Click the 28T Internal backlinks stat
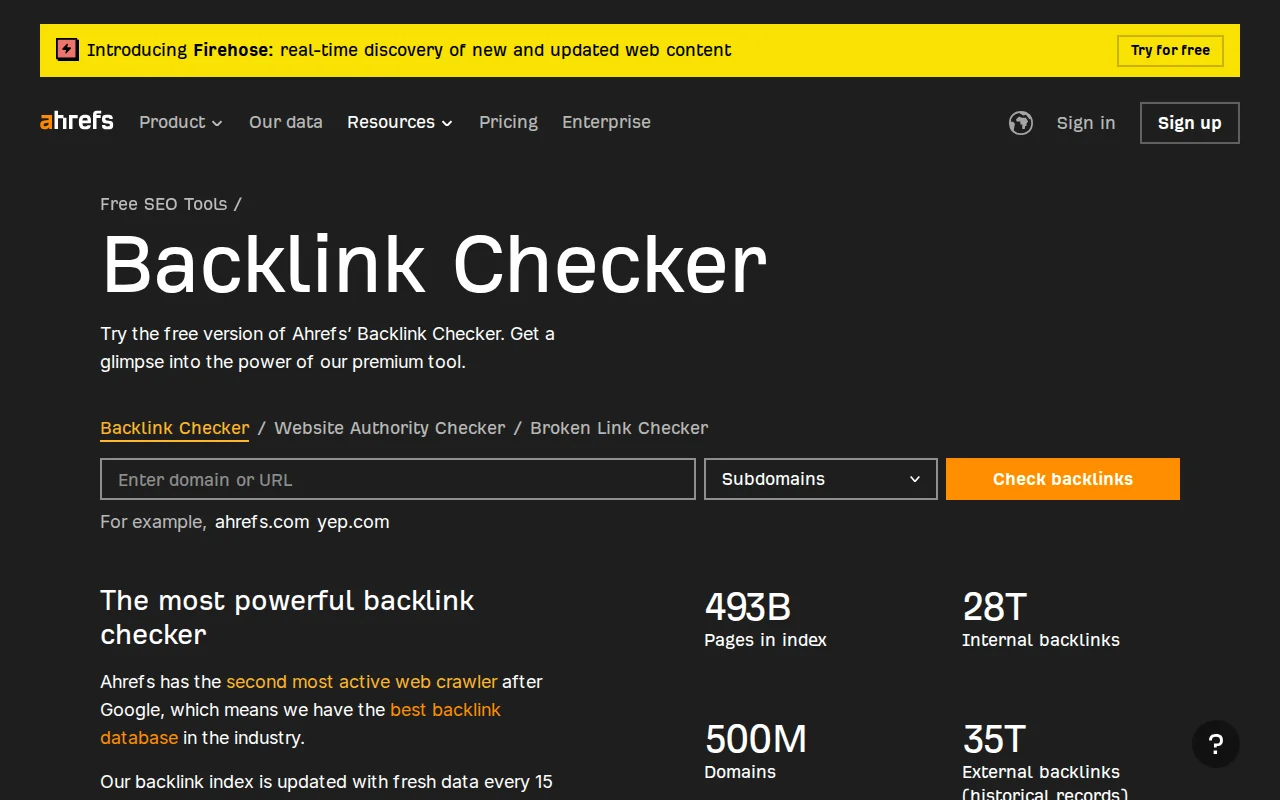This screenshot has height=800, width=1280. 1041,620
